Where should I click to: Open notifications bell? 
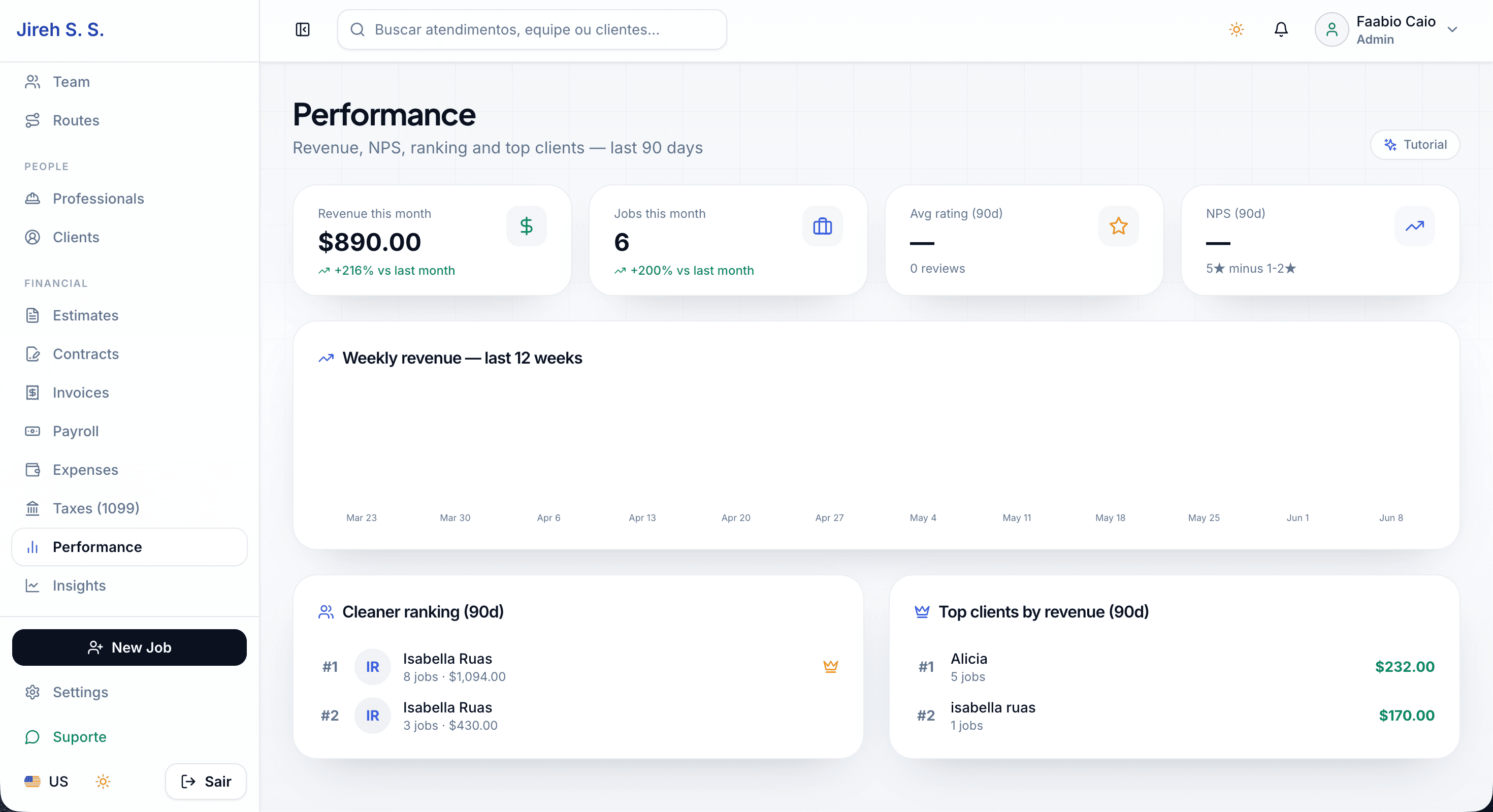click(1281, 29)
